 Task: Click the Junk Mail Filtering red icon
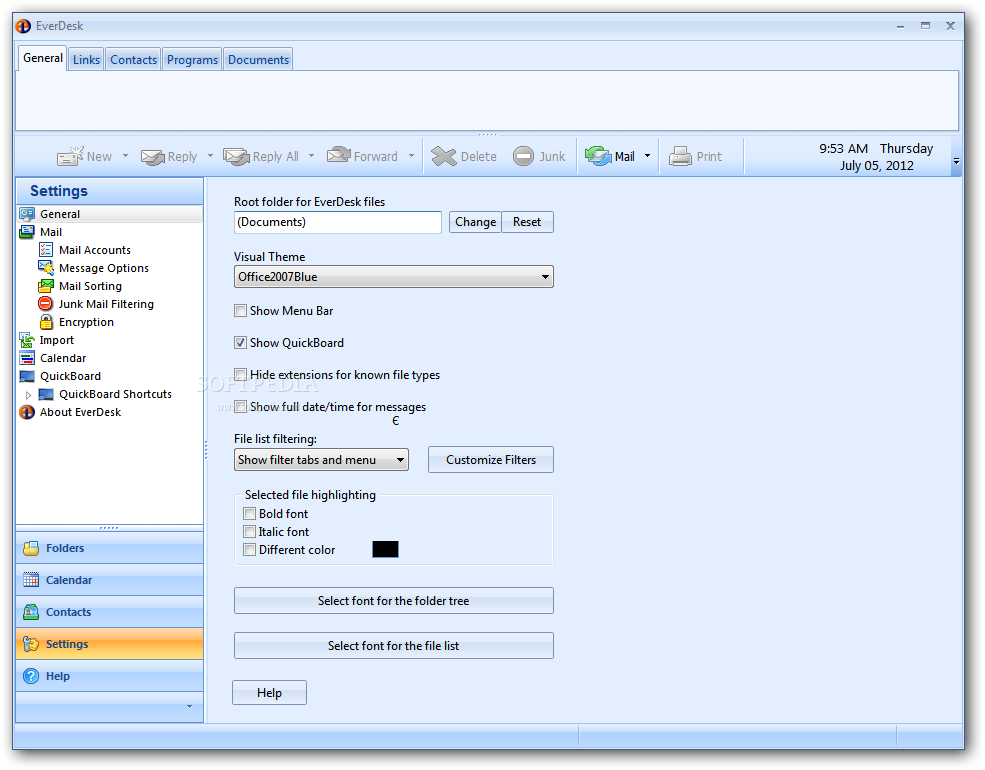click(x=45, y=303)
